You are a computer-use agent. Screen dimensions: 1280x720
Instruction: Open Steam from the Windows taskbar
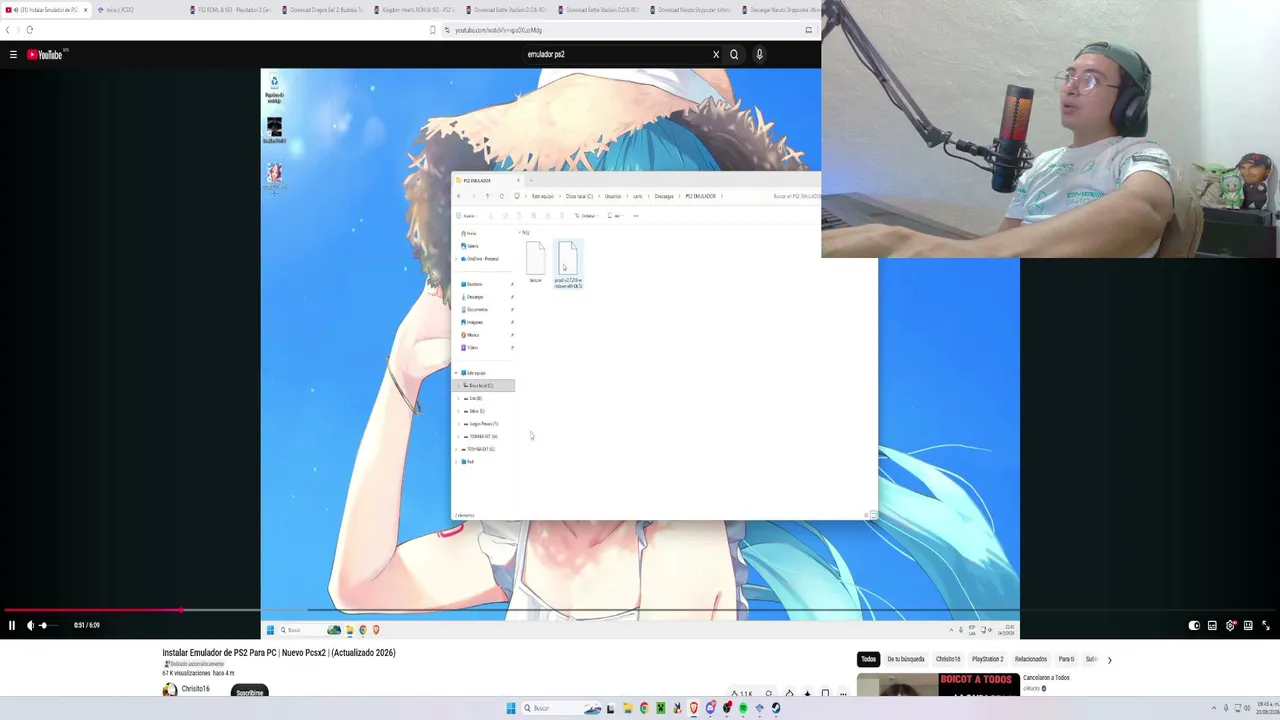[776, 708]
